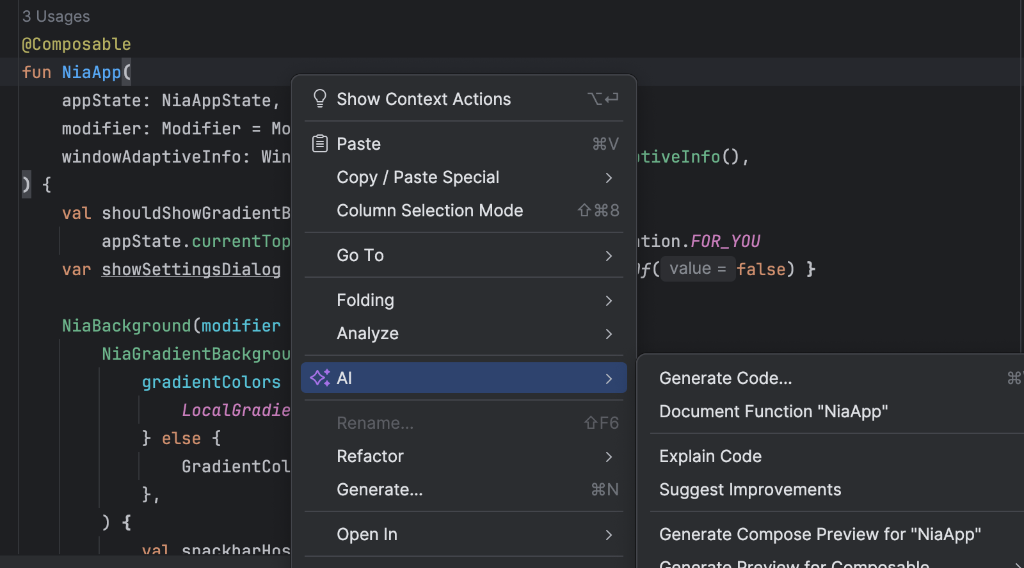Choose Document Function "NiaApp"
1024x568 pixels.
(x=773, y=411)
